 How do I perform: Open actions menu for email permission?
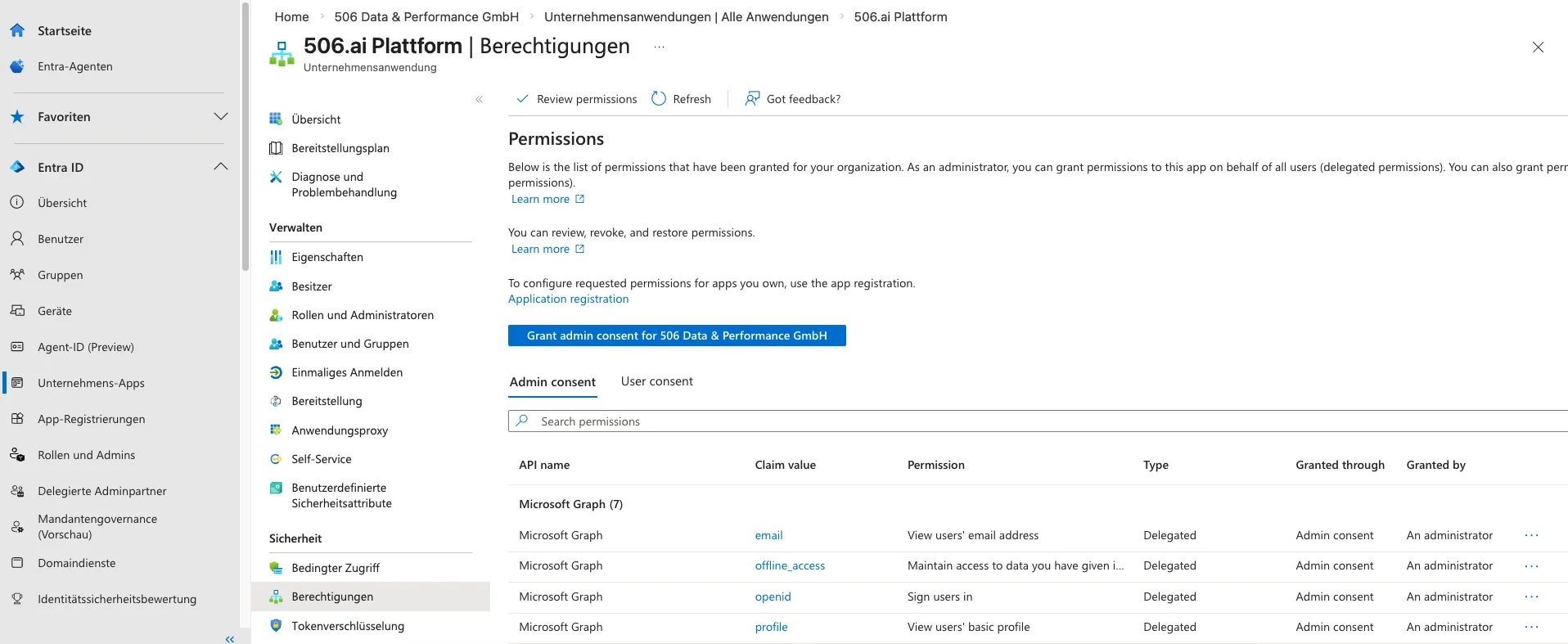(1531, 535)
